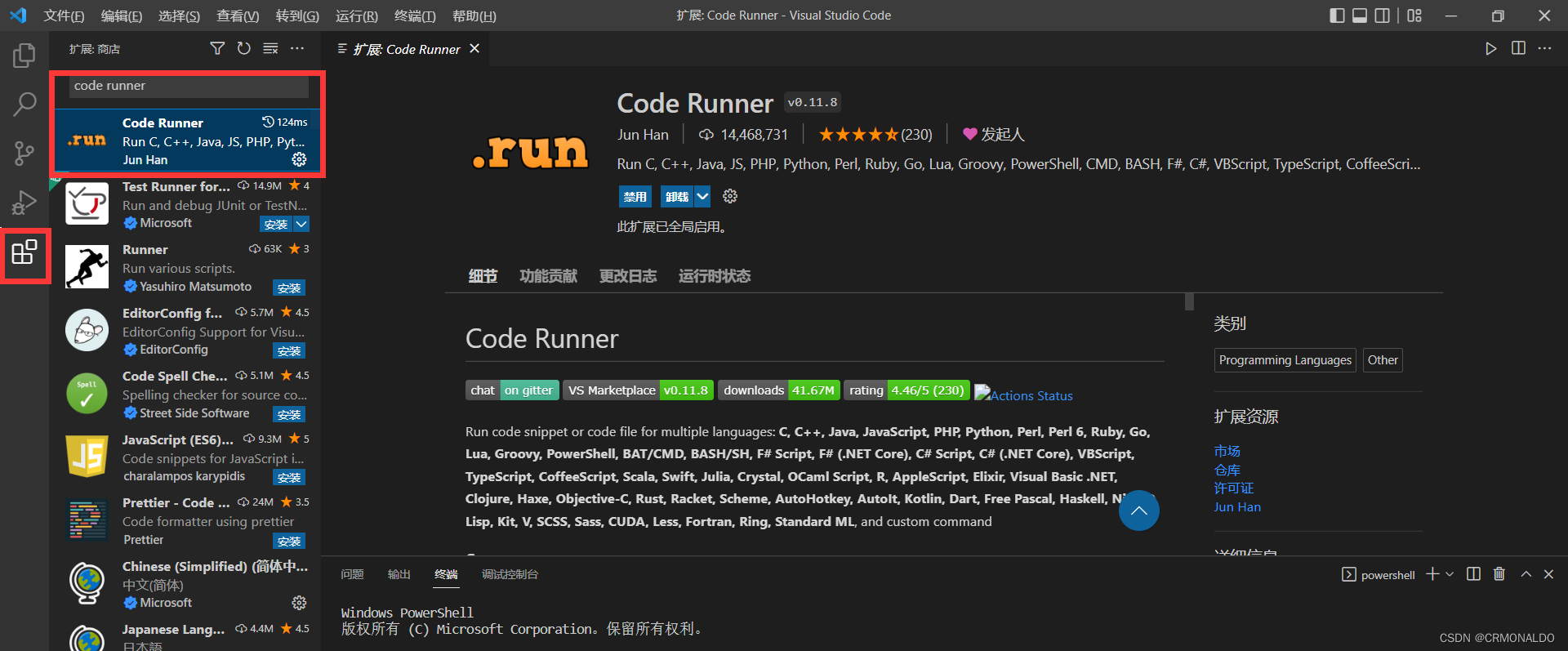Click the 禁用 disable button
This screenshot has height=651, width=1568.
pos(635,196)
